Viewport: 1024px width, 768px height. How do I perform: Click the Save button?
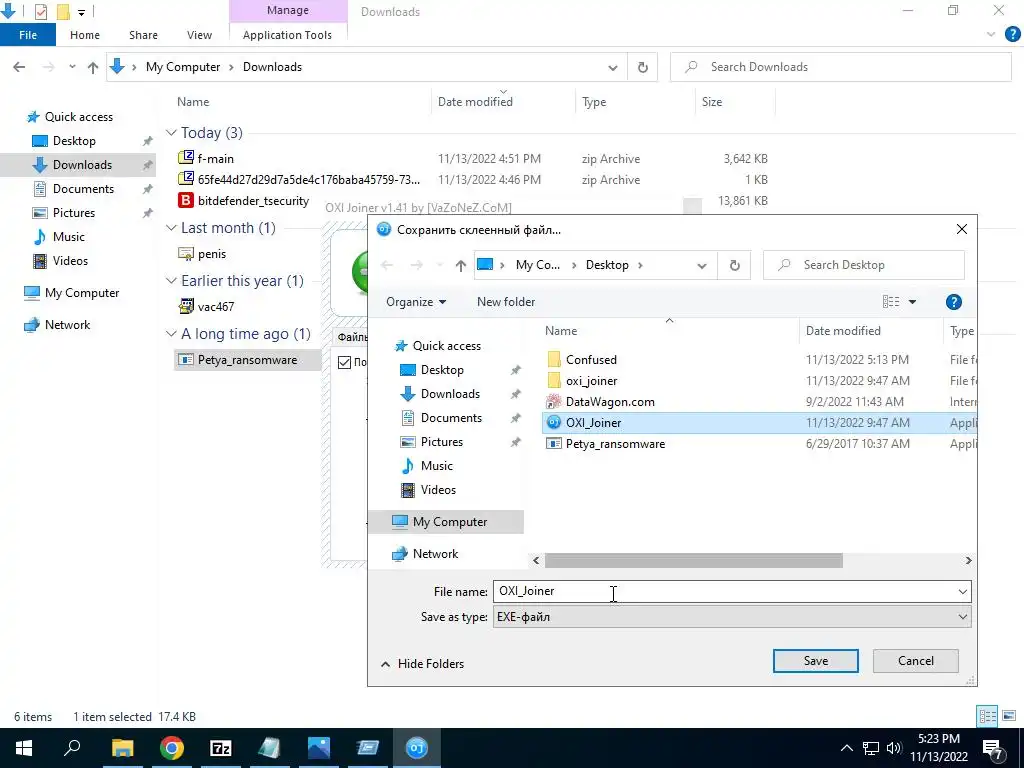[816, 660]
